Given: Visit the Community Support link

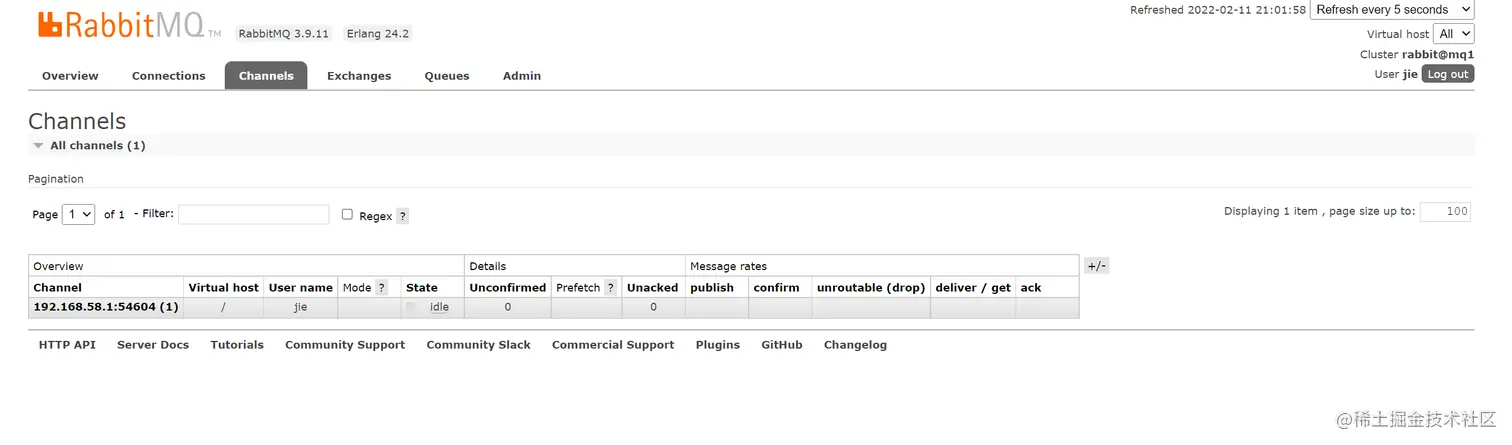Looking at the screenshot, I should click(345, 345).
